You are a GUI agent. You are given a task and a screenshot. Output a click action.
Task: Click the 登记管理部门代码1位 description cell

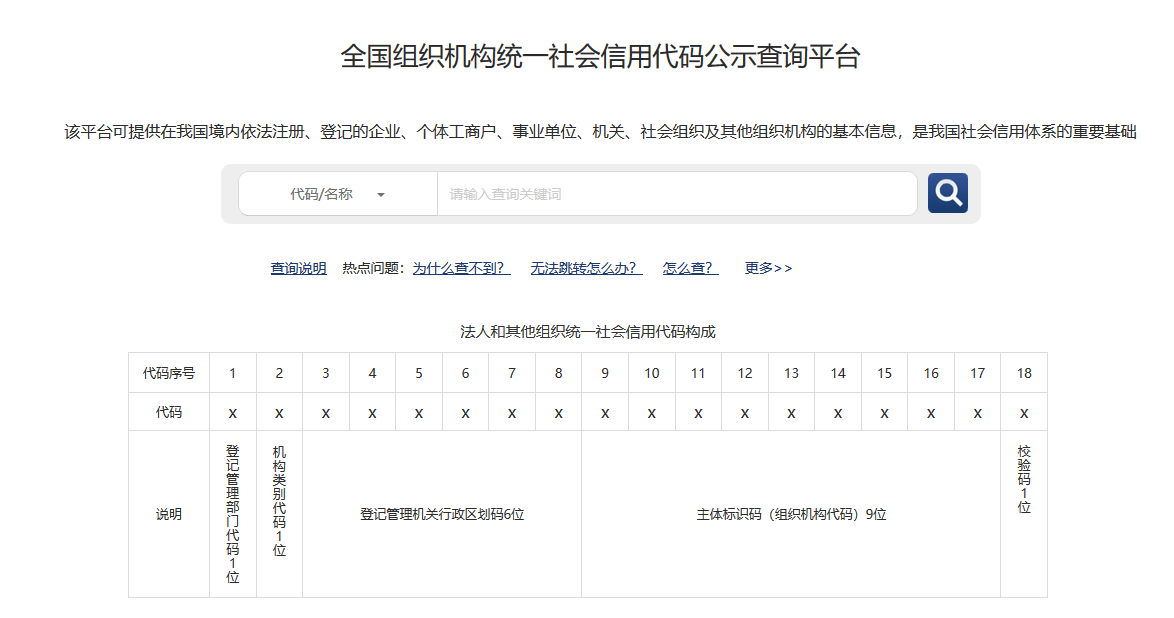(x=233, y=514)
